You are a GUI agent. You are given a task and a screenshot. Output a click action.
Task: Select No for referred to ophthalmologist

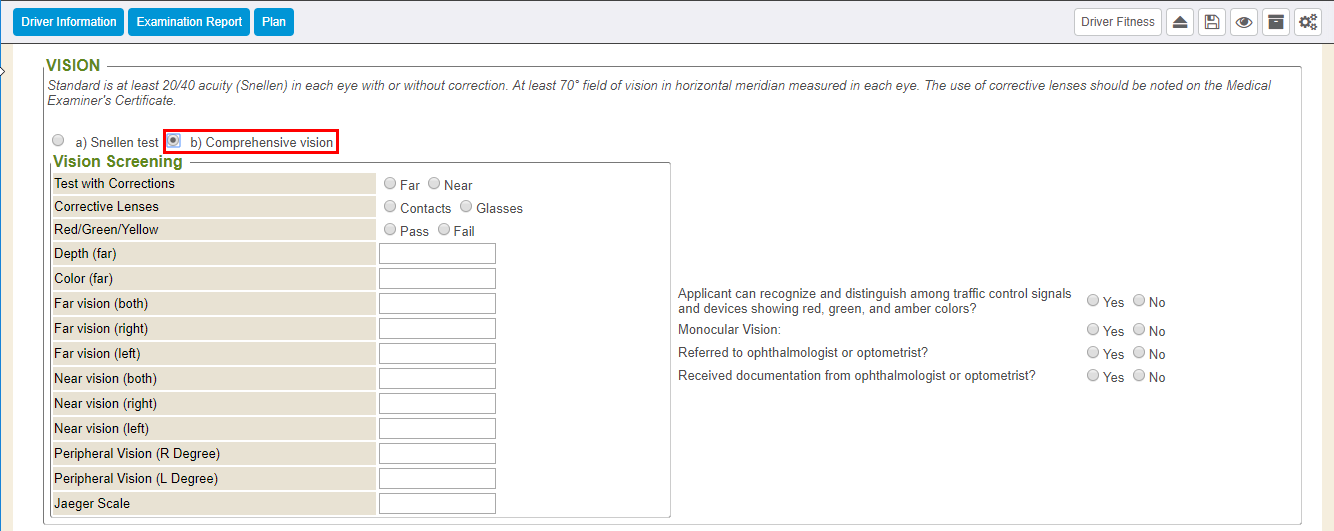tap(1139, 353)
